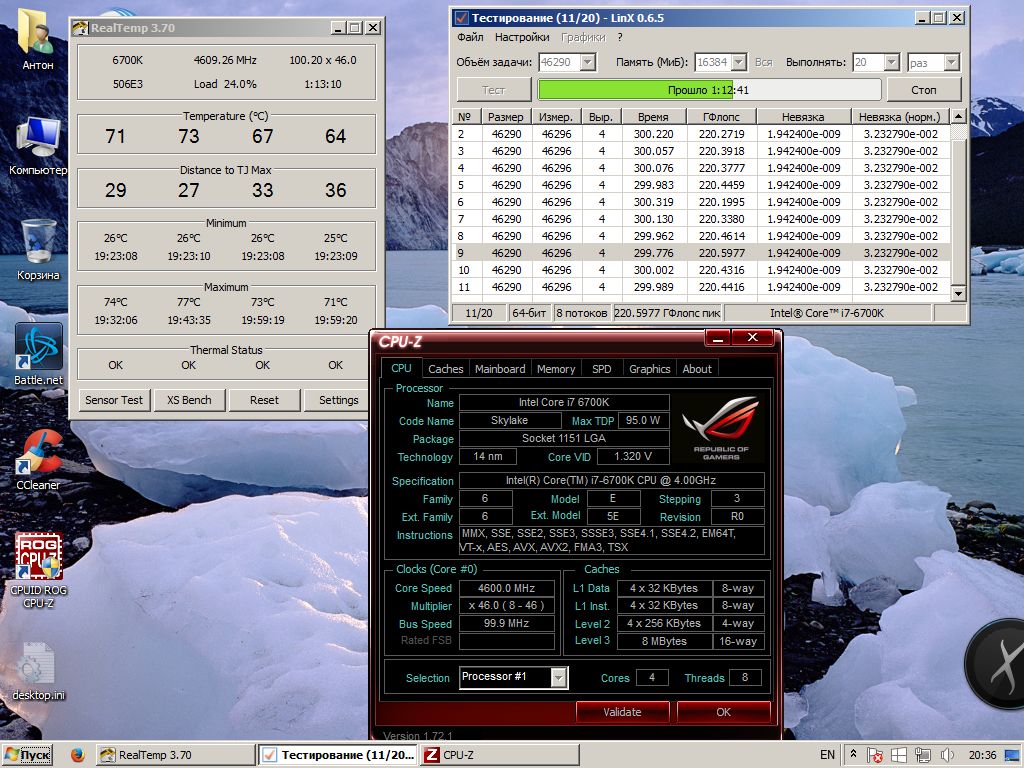This screenshot has width=1024, height=768.
Task: Click the EN language indicator
Action: (827, 755)
